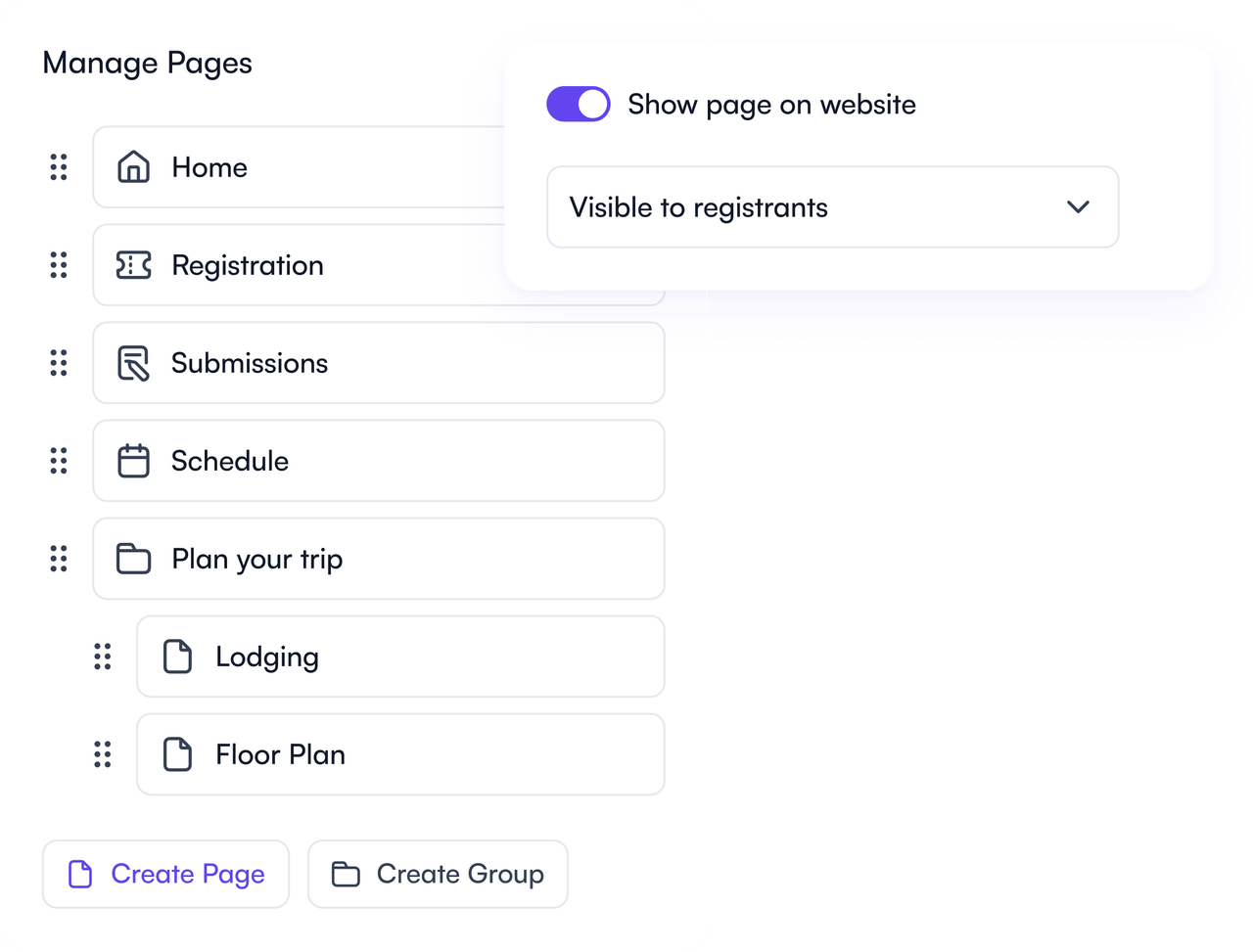
Task: Toggle Show page on website switch
Action: 579,104
